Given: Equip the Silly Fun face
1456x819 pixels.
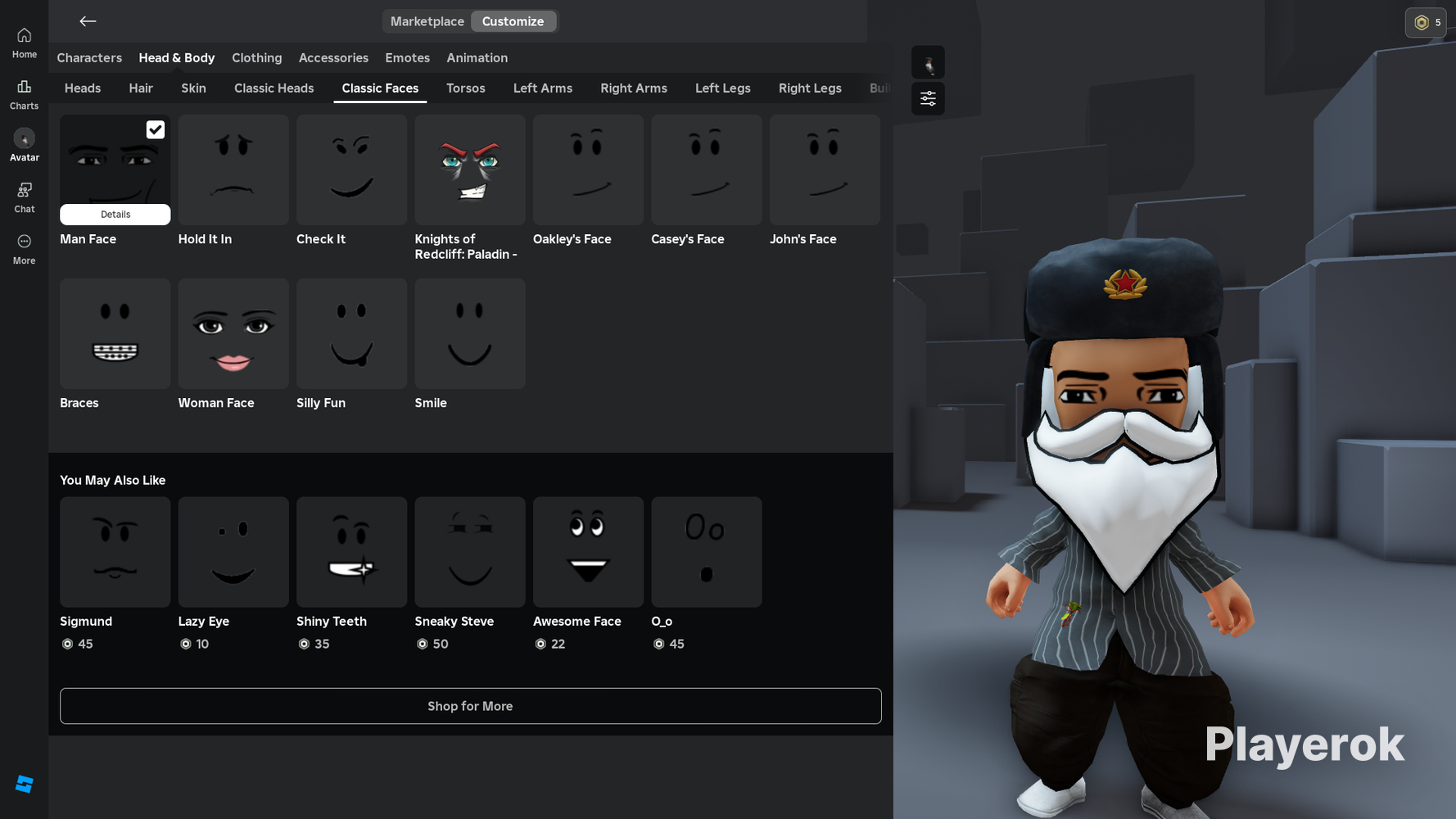Looking at the screenshot, I should [351, 333].
